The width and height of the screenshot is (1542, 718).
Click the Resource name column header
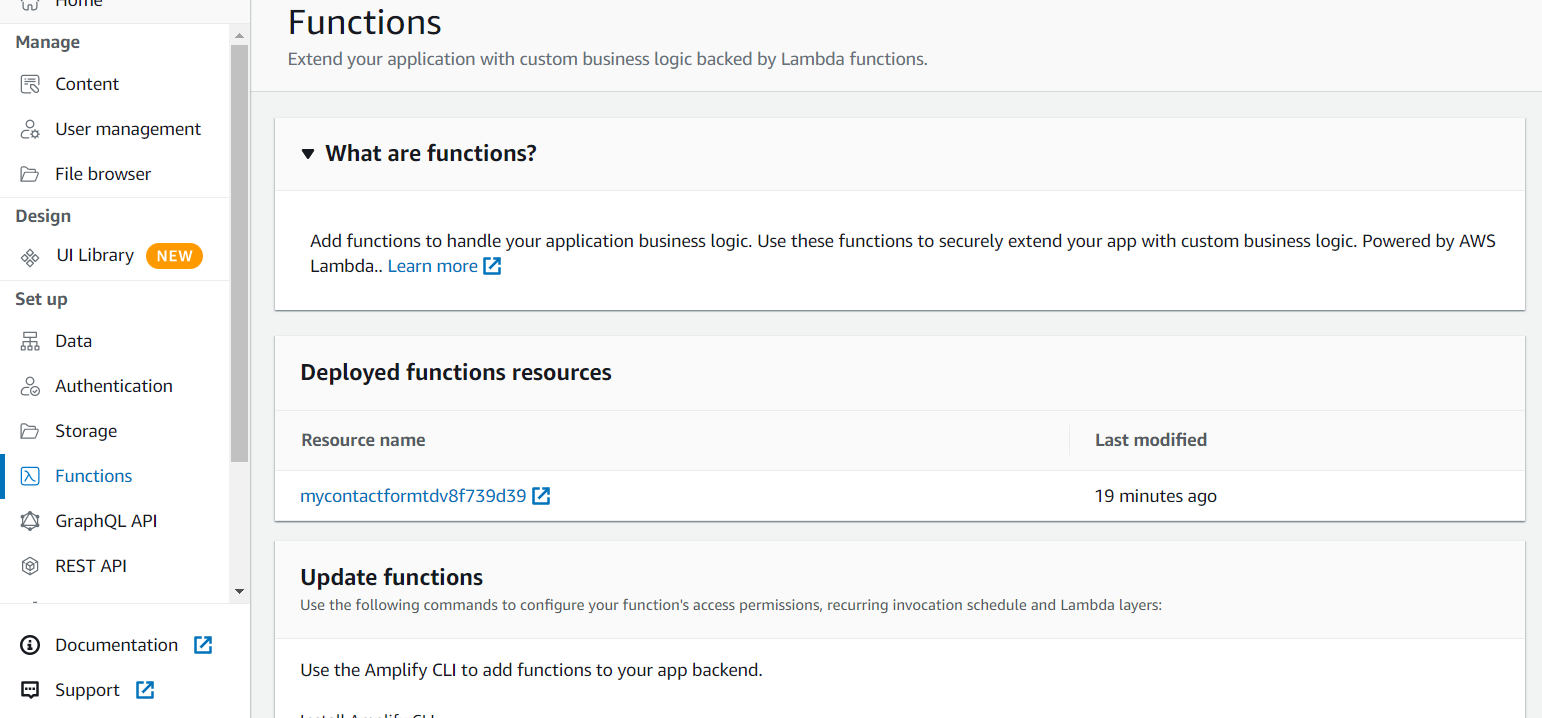[363, 440]
